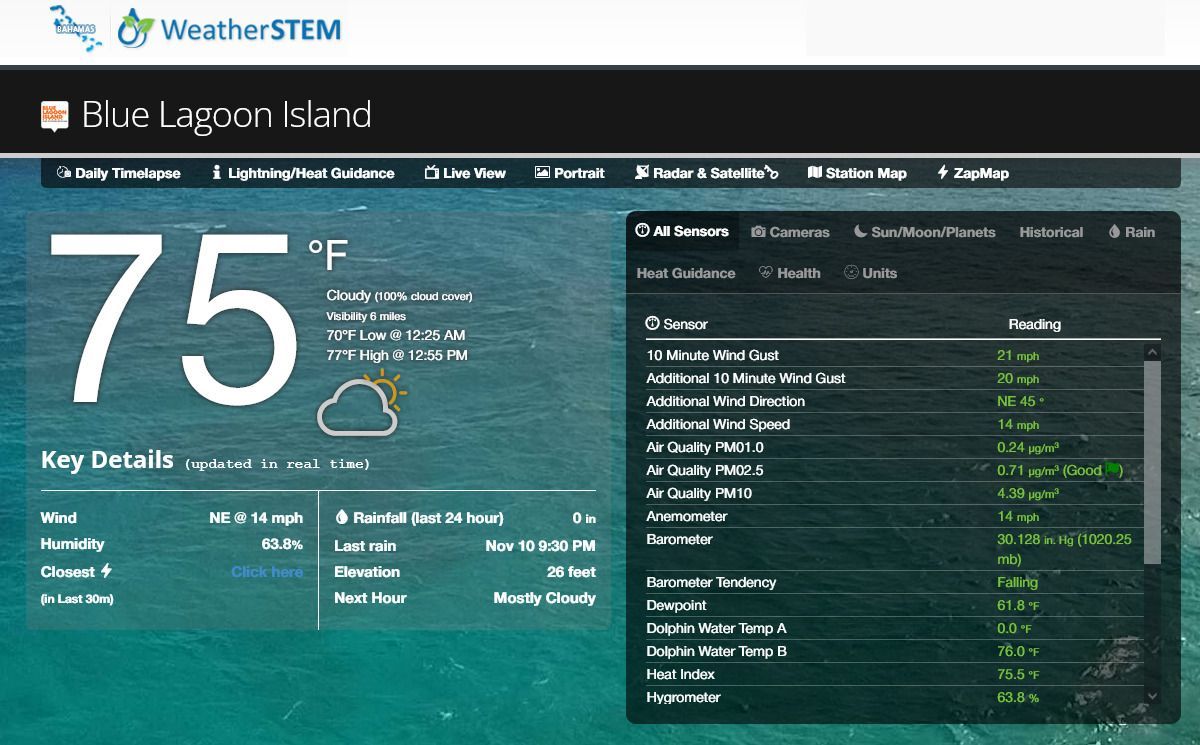Open Lightning/Heat Guidance from the navigation bar
1200x745 pixels.
point(303,172)
